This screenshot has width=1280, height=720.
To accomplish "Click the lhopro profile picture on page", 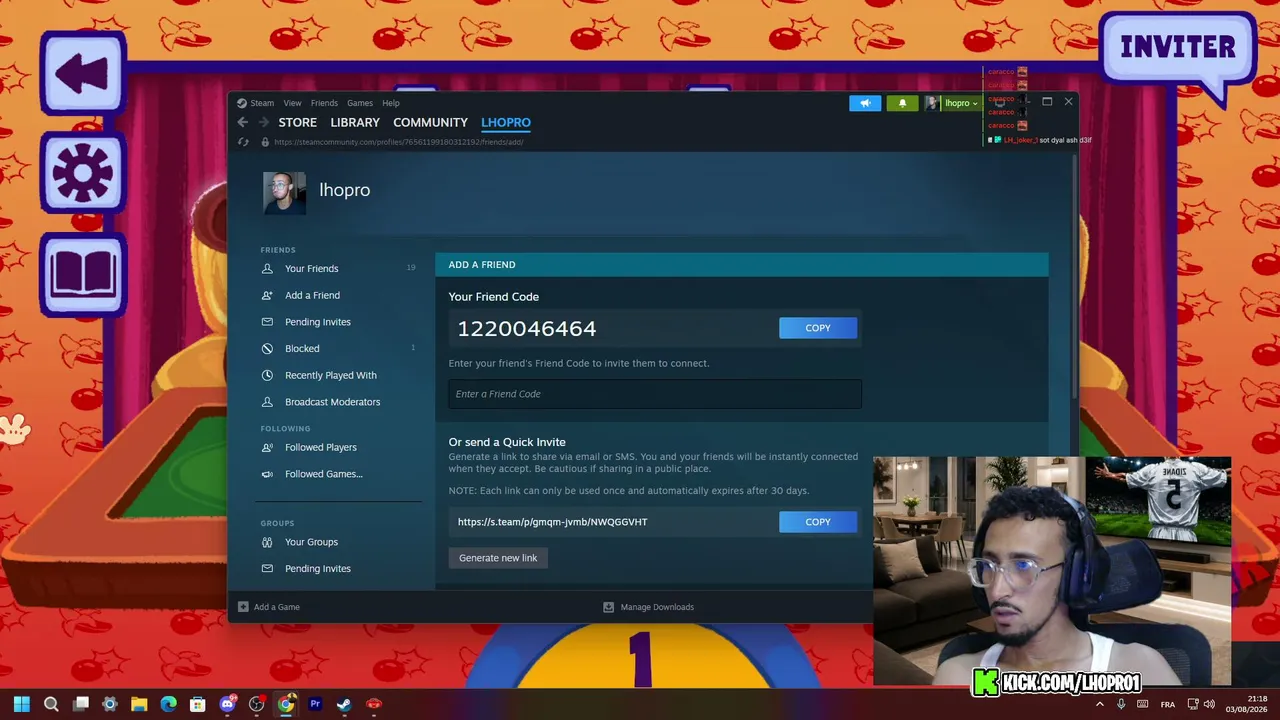I will point(284,192).
